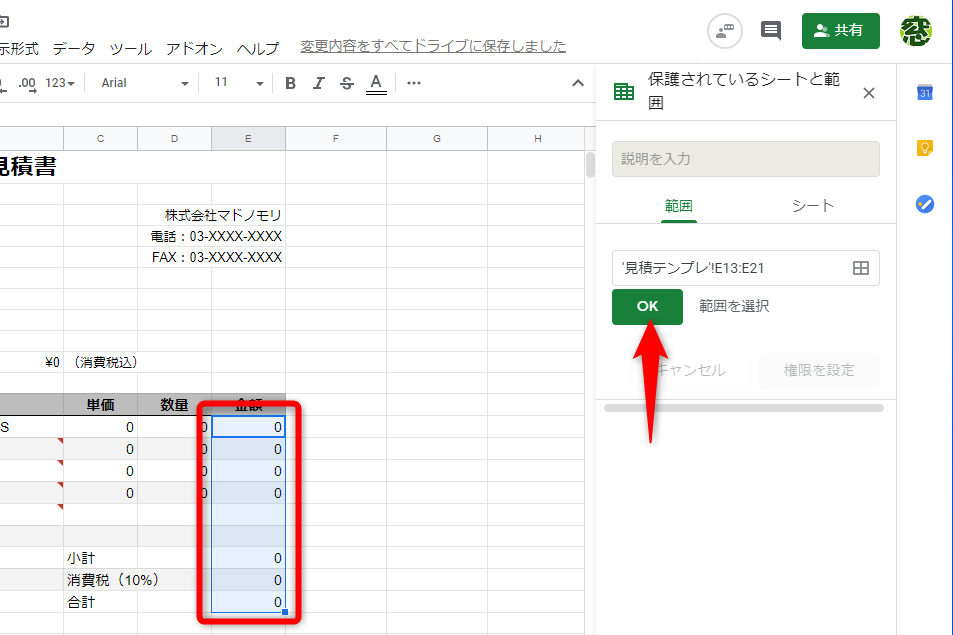
Task: Switch to the シート tab
Action: point(812,204)
